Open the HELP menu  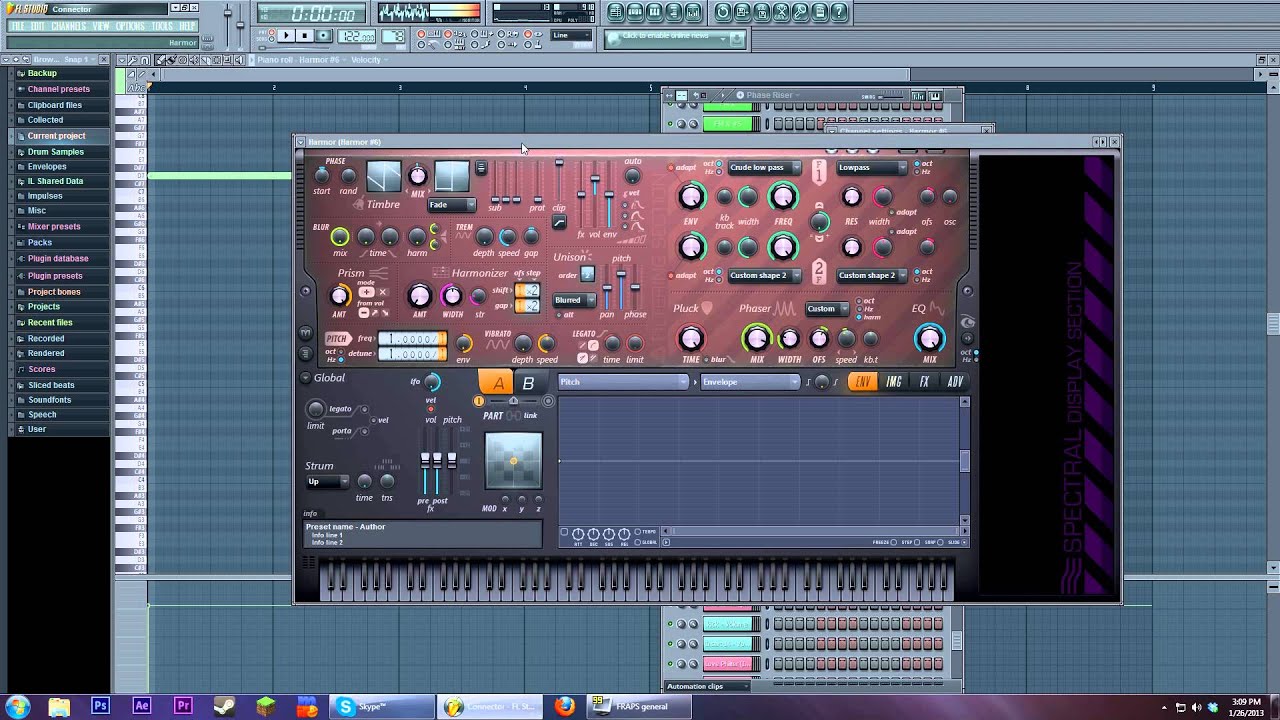pyautogui.click(x=187, y=26)
